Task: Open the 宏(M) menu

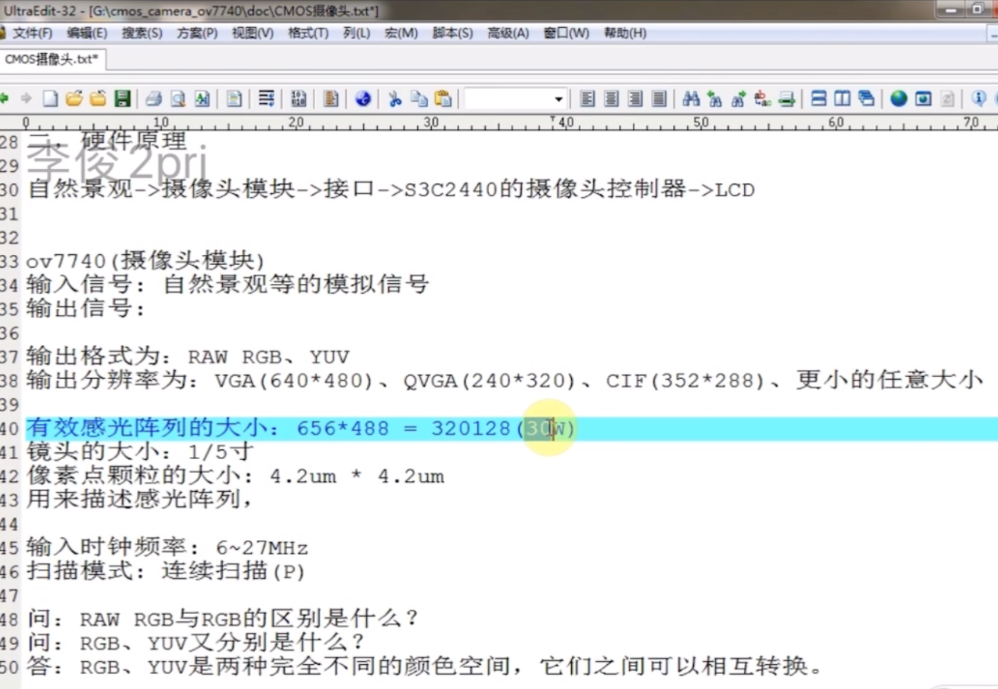Action: point(401,33)
